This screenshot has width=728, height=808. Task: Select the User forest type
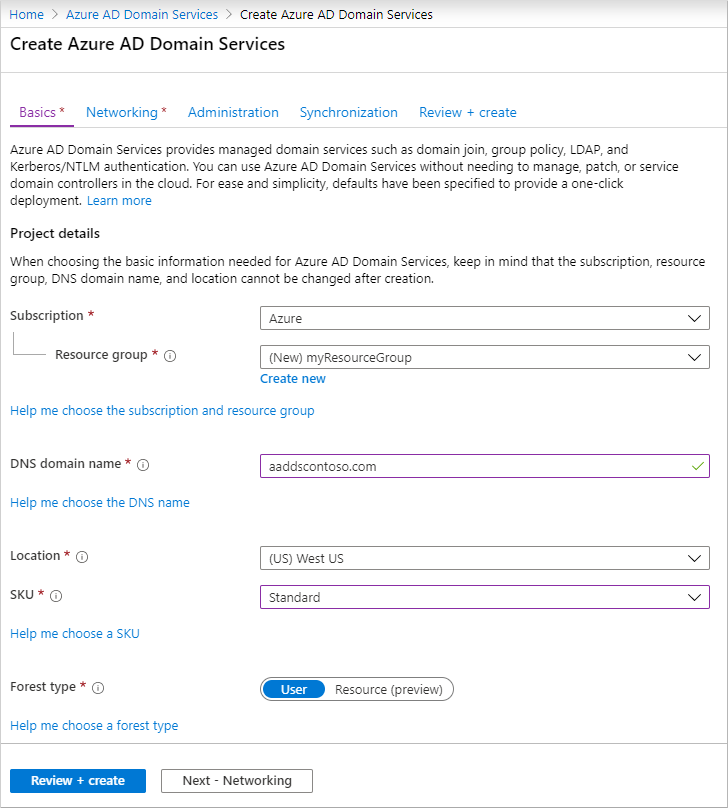[x=292, y=689]
